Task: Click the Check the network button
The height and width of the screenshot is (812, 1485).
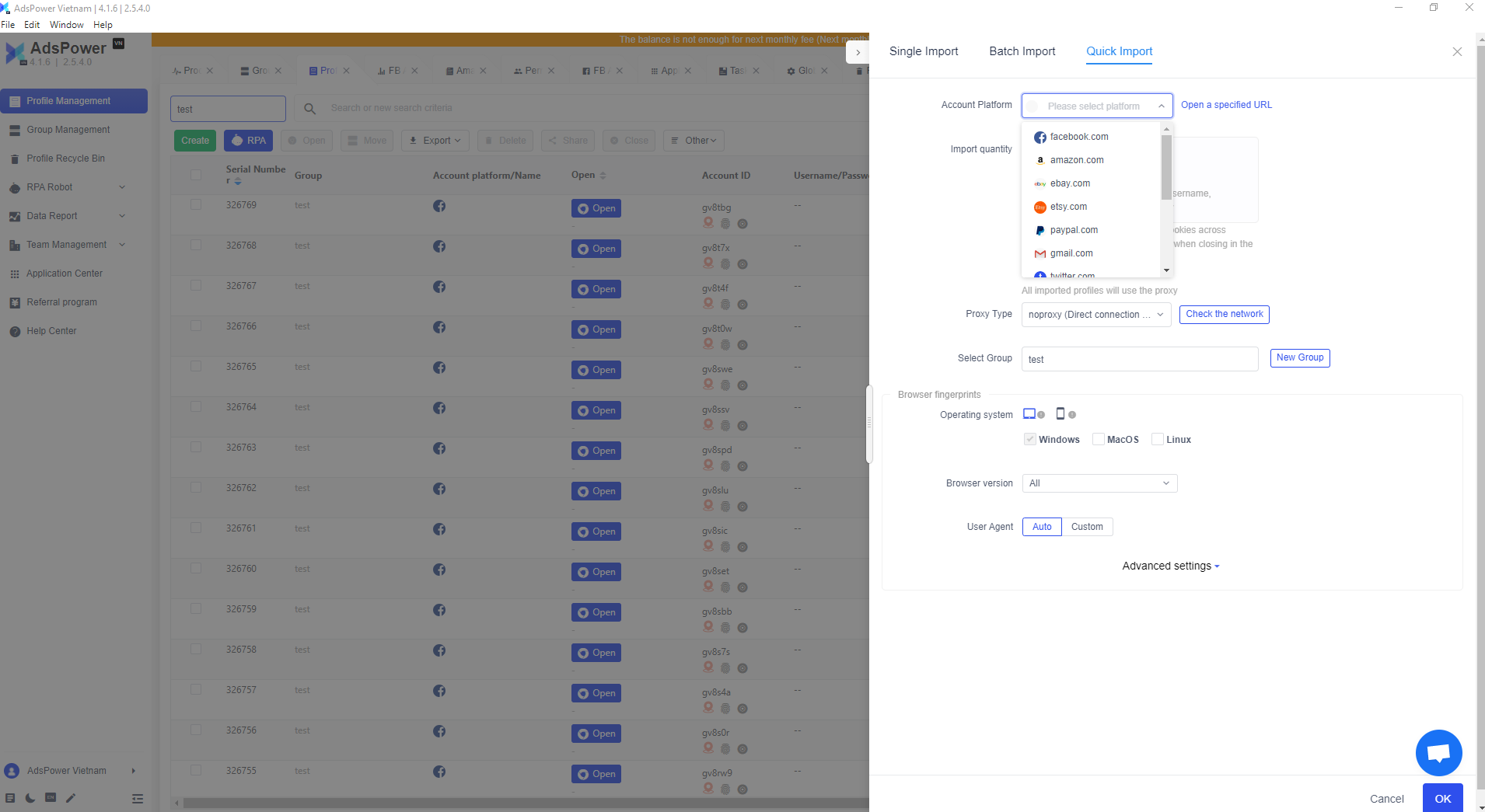Action: [1224, 315]
